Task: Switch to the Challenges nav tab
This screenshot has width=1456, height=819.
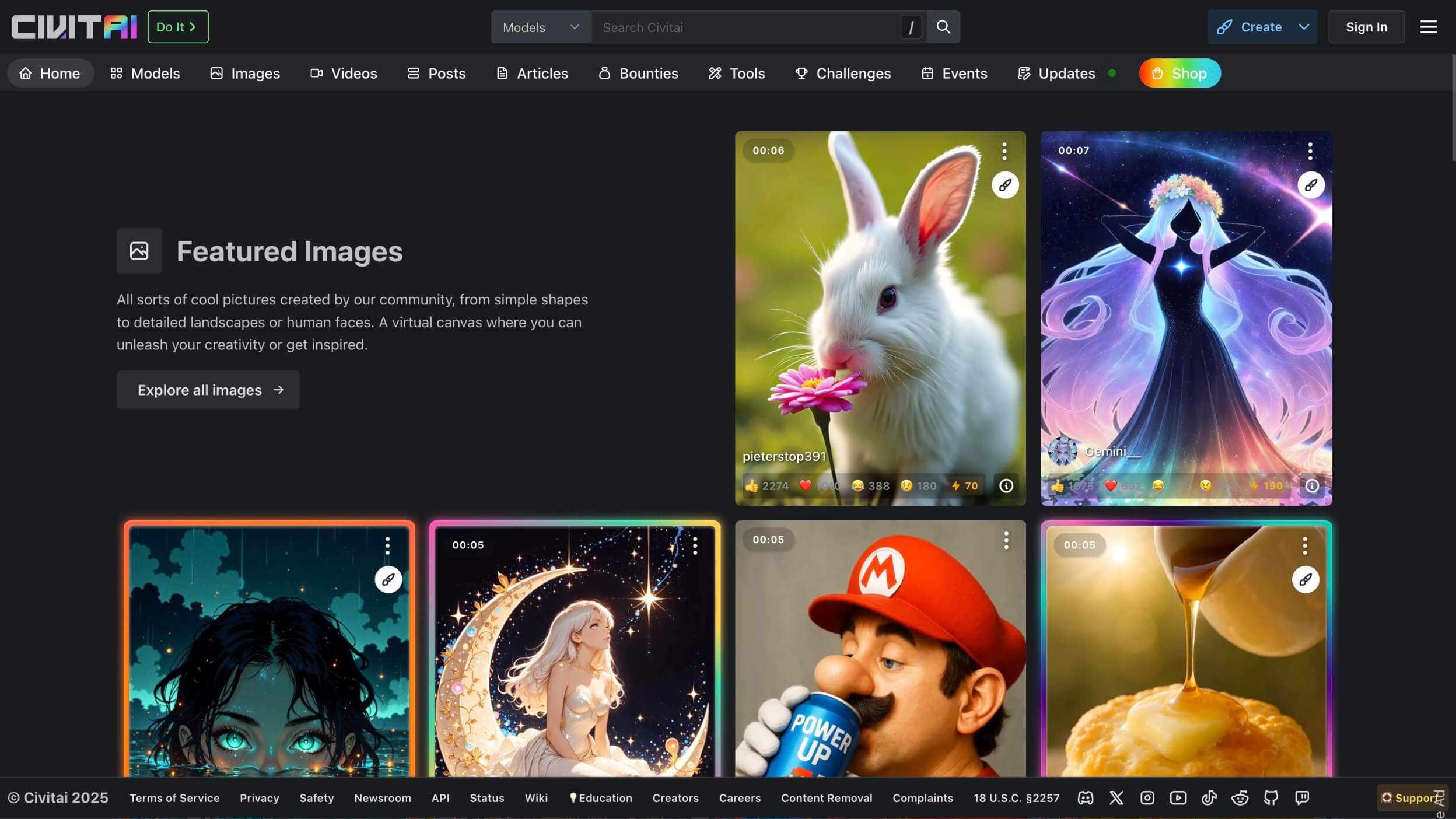Action: (x=843, y=73)
